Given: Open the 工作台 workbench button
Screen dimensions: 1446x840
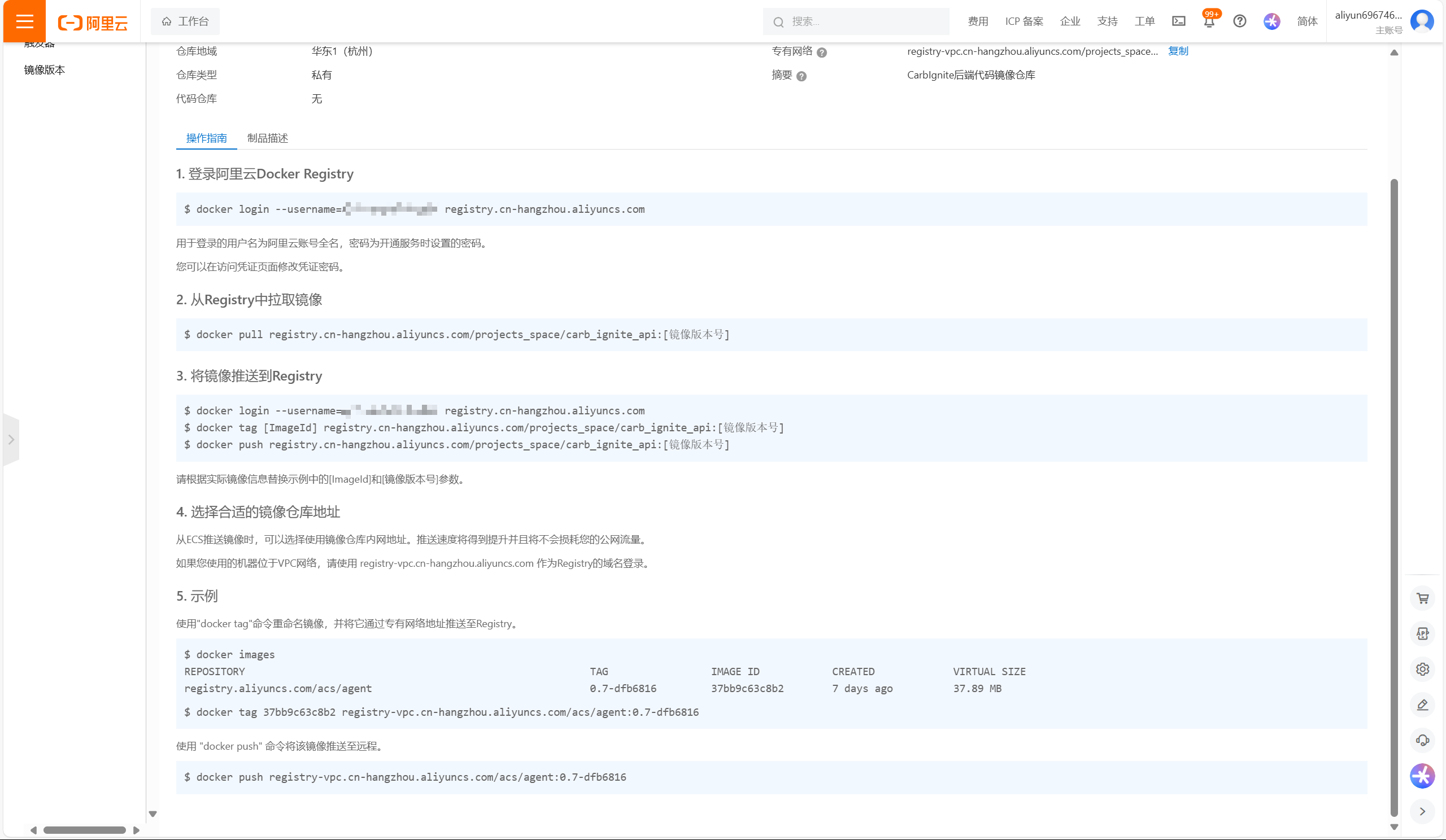Looking at the screenshot, I should click(x=185, y=21).
